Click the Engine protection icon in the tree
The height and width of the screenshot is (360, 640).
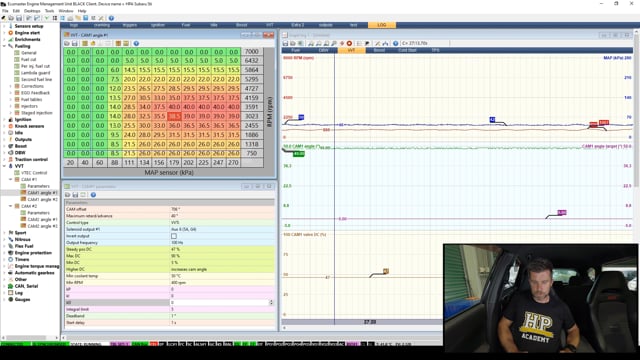click(11, 253)
